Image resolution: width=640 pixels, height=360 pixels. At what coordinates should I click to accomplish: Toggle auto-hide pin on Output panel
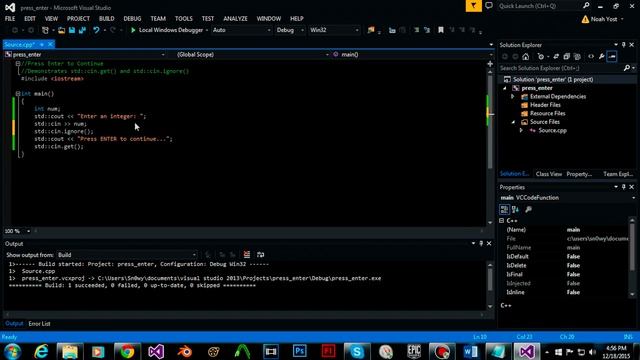tap(481, 244)
